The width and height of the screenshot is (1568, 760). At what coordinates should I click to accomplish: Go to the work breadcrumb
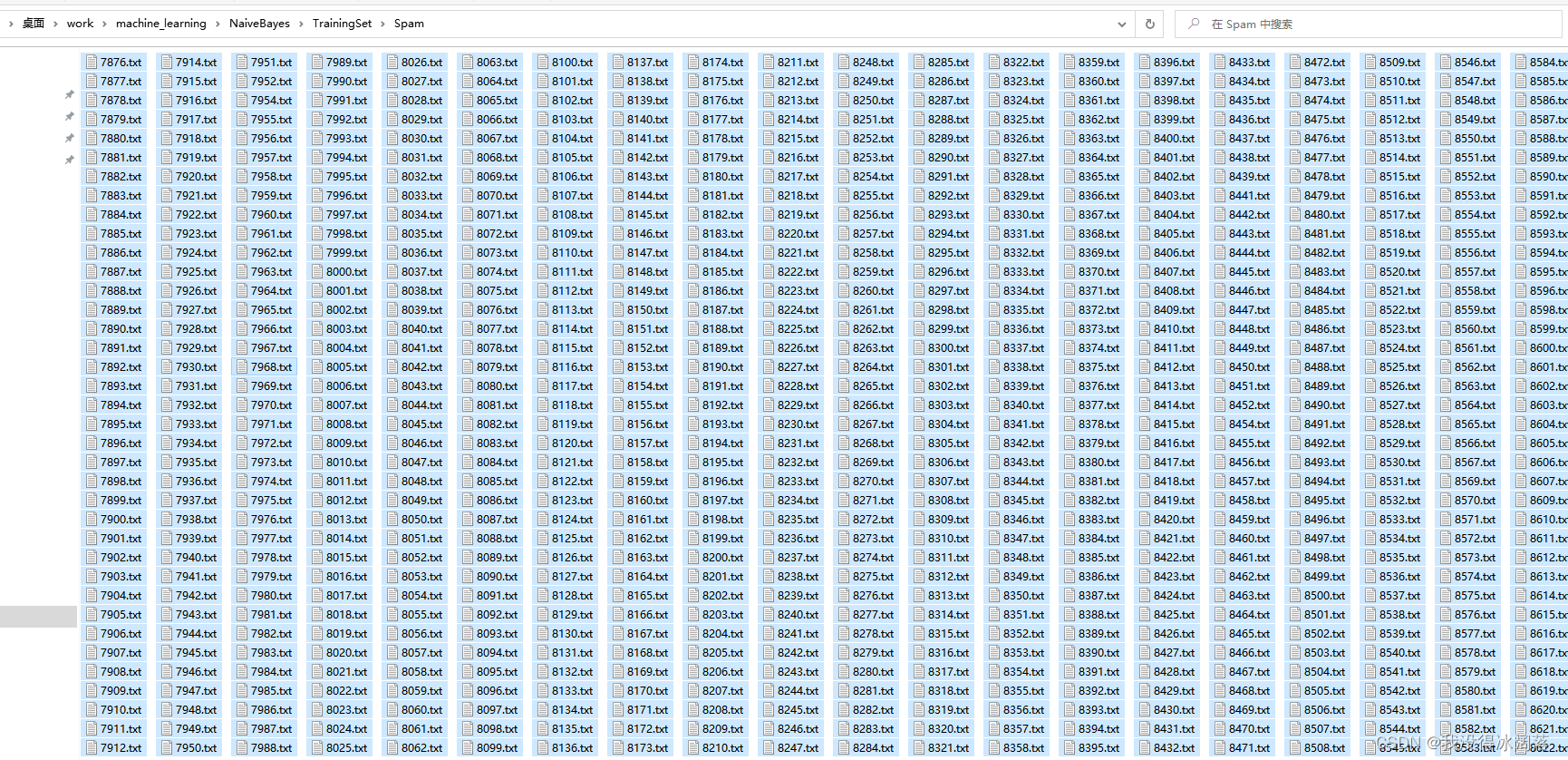click(x=80, y=24)
